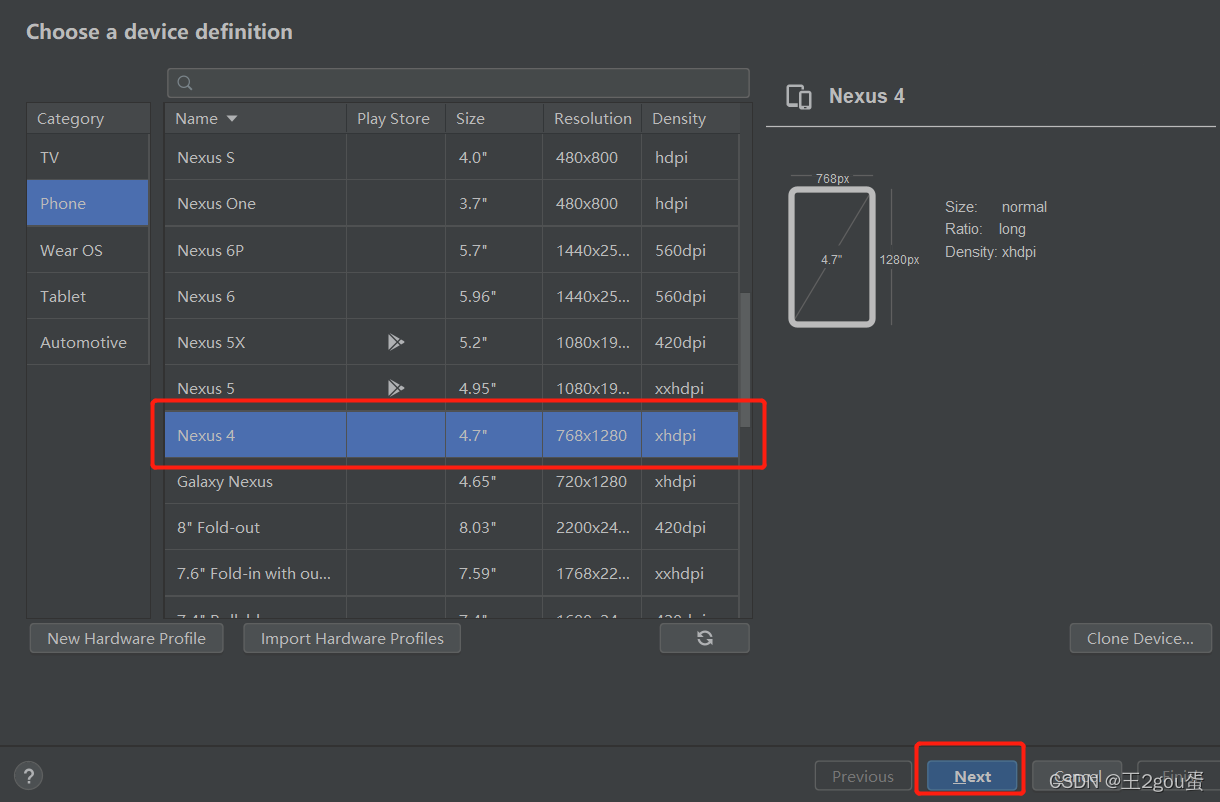Click the Ratio: long detail text
The height and width of the screenshot is (802, 1220).
click(985, 229)
